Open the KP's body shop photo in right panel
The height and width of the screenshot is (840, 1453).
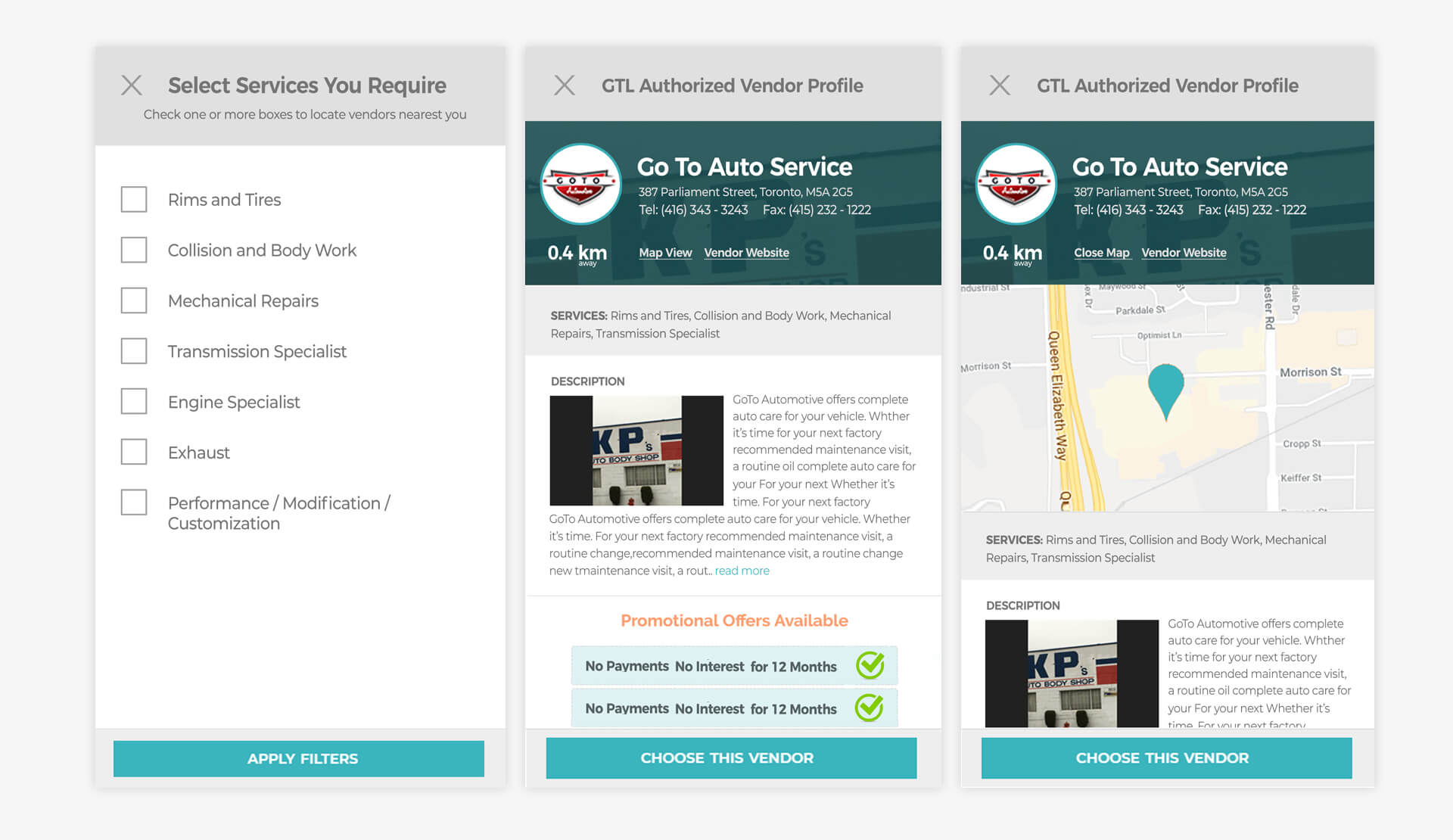coord(1072,674)
